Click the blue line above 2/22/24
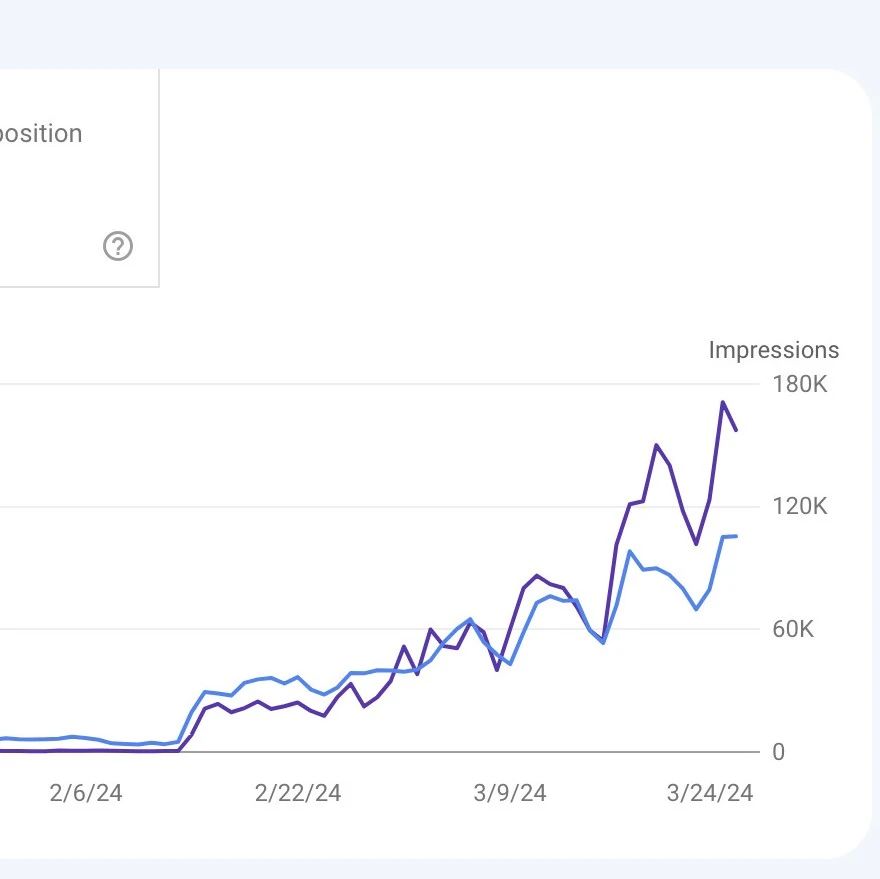Screen dimensions: 880x879 tap(297, 677)
